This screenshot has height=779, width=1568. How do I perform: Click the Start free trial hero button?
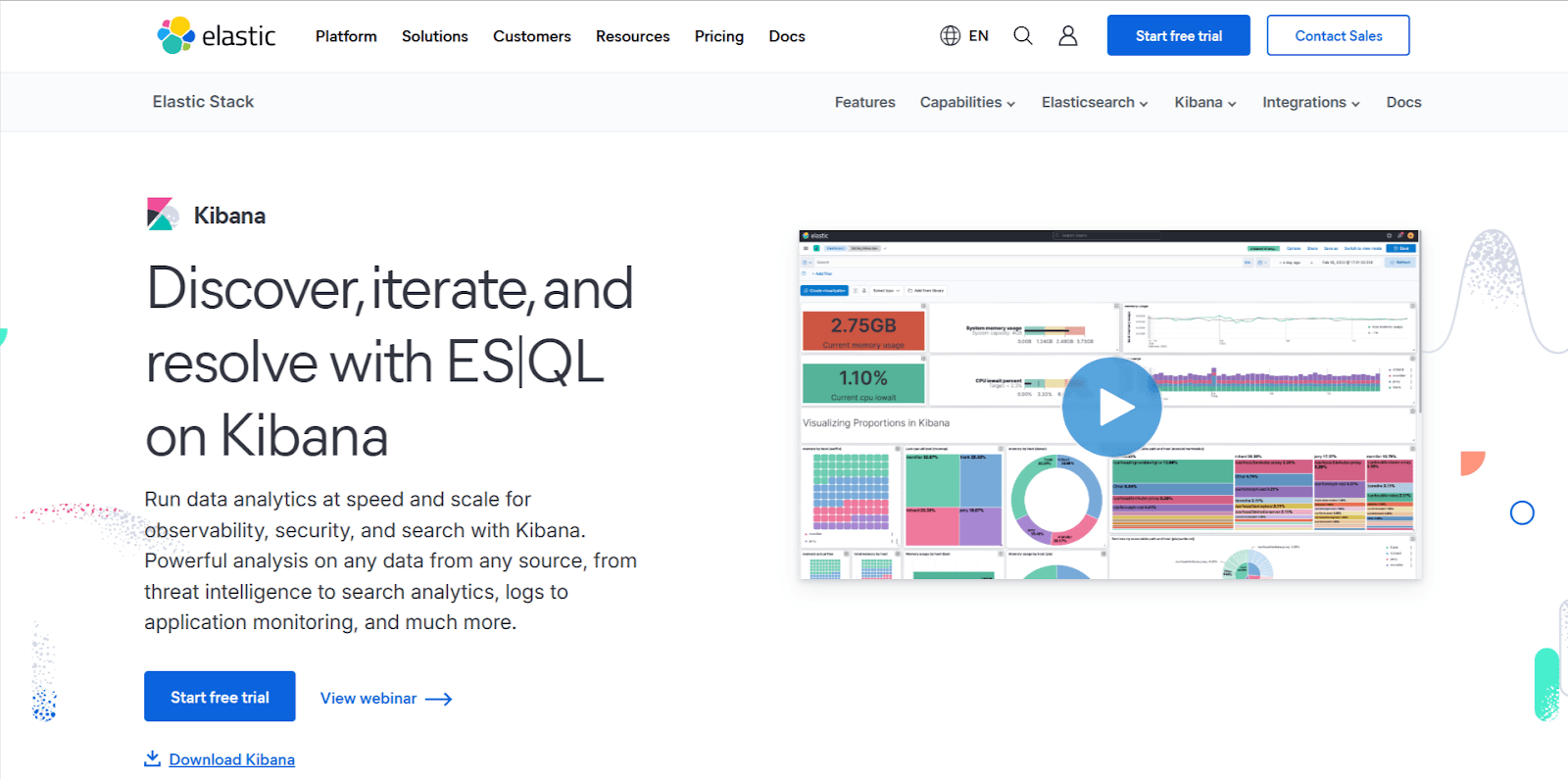pos(220,697)
